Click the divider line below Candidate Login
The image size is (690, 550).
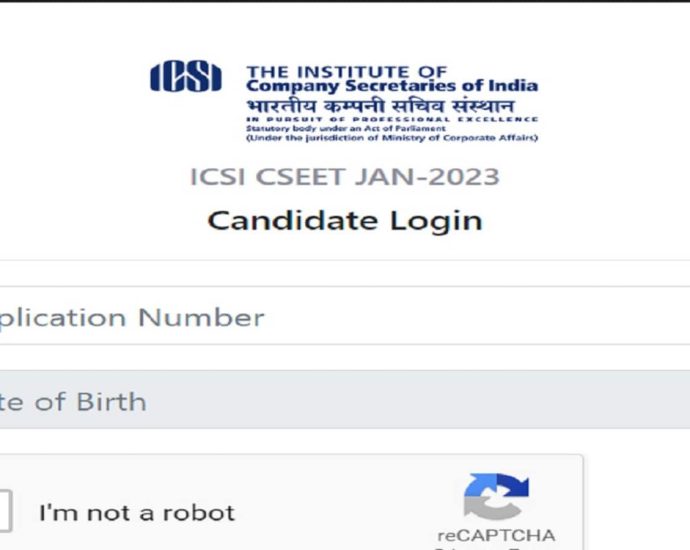pos(345,260)
